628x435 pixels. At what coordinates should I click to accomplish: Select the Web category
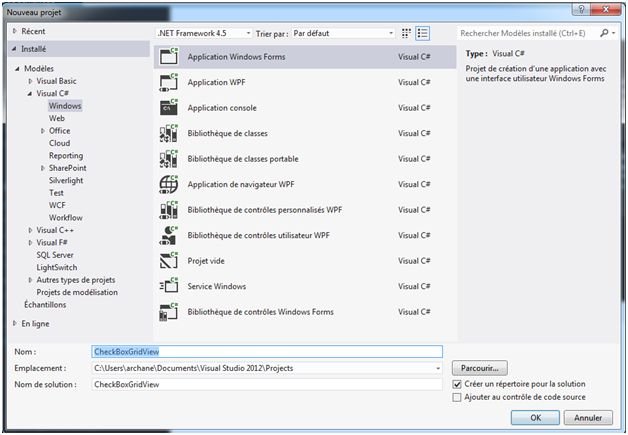pyautogui.click(x=57, y=118)
